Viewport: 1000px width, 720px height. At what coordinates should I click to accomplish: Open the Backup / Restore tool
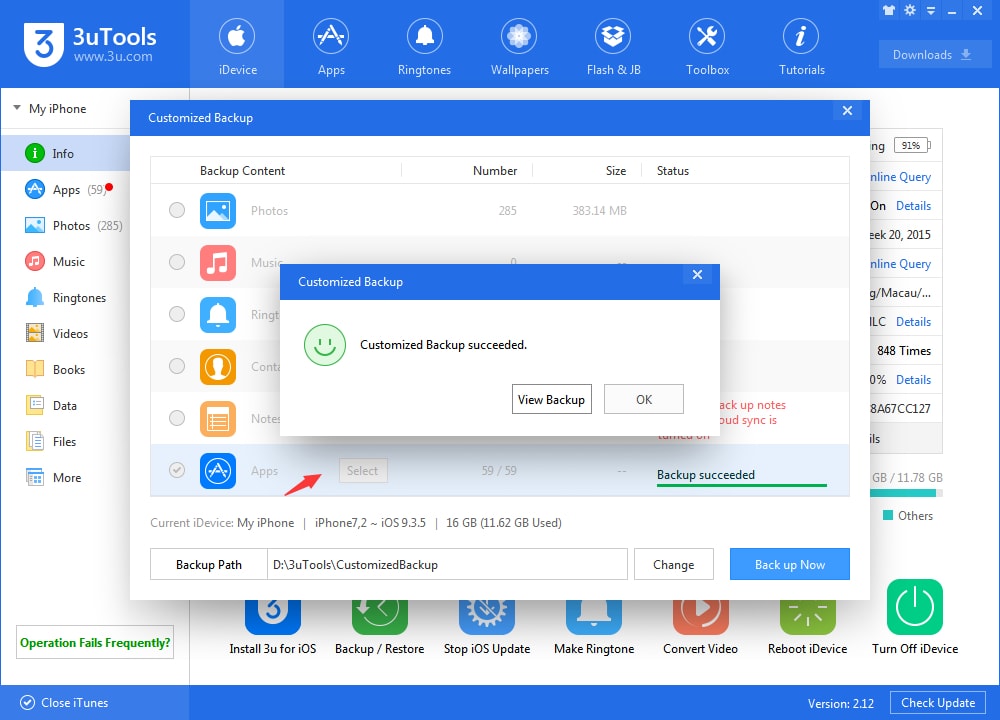[x=379, y=628]
